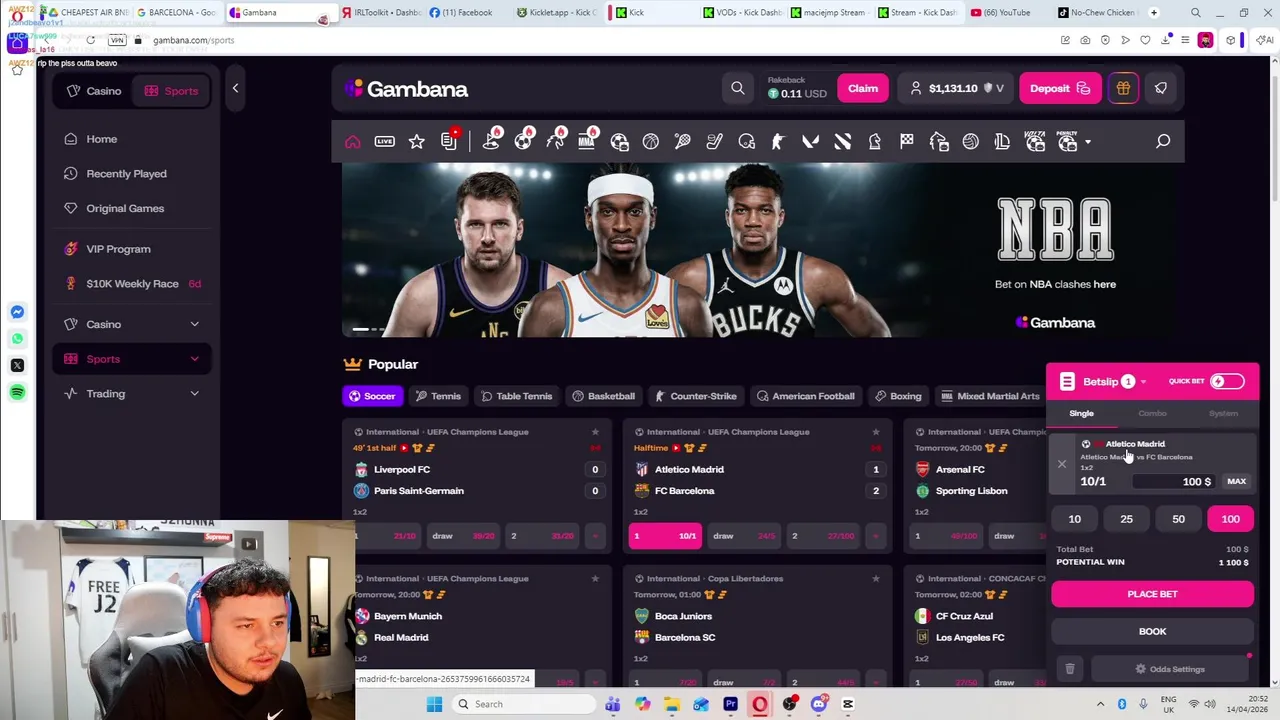Select the 25 stake preset
Image resolution: width=1280 pixels, height=720 pixels.
tap(1126, 519)
